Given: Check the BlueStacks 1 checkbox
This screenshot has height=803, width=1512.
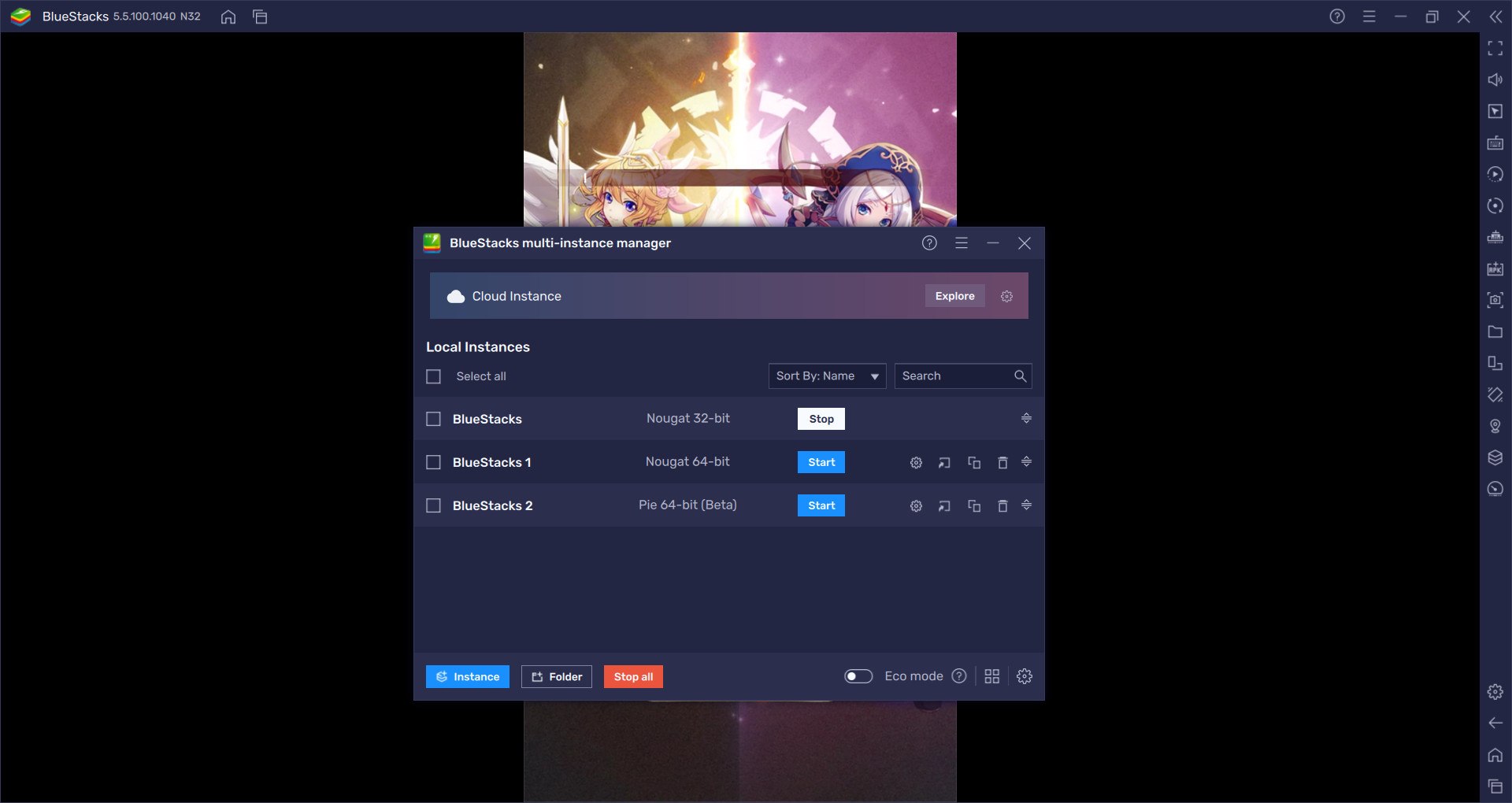Looking at the screenshot, I should (433, 462).
